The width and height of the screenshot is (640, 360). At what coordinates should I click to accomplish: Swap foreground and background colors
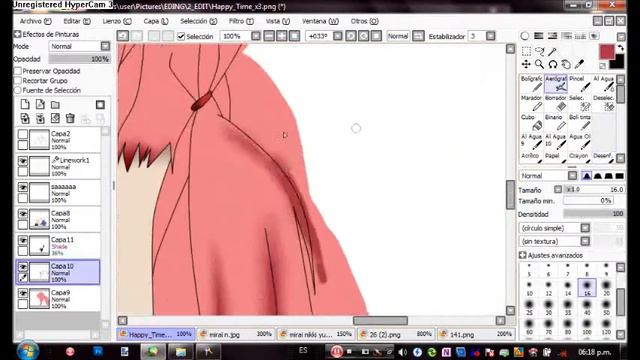click(621, 49)
